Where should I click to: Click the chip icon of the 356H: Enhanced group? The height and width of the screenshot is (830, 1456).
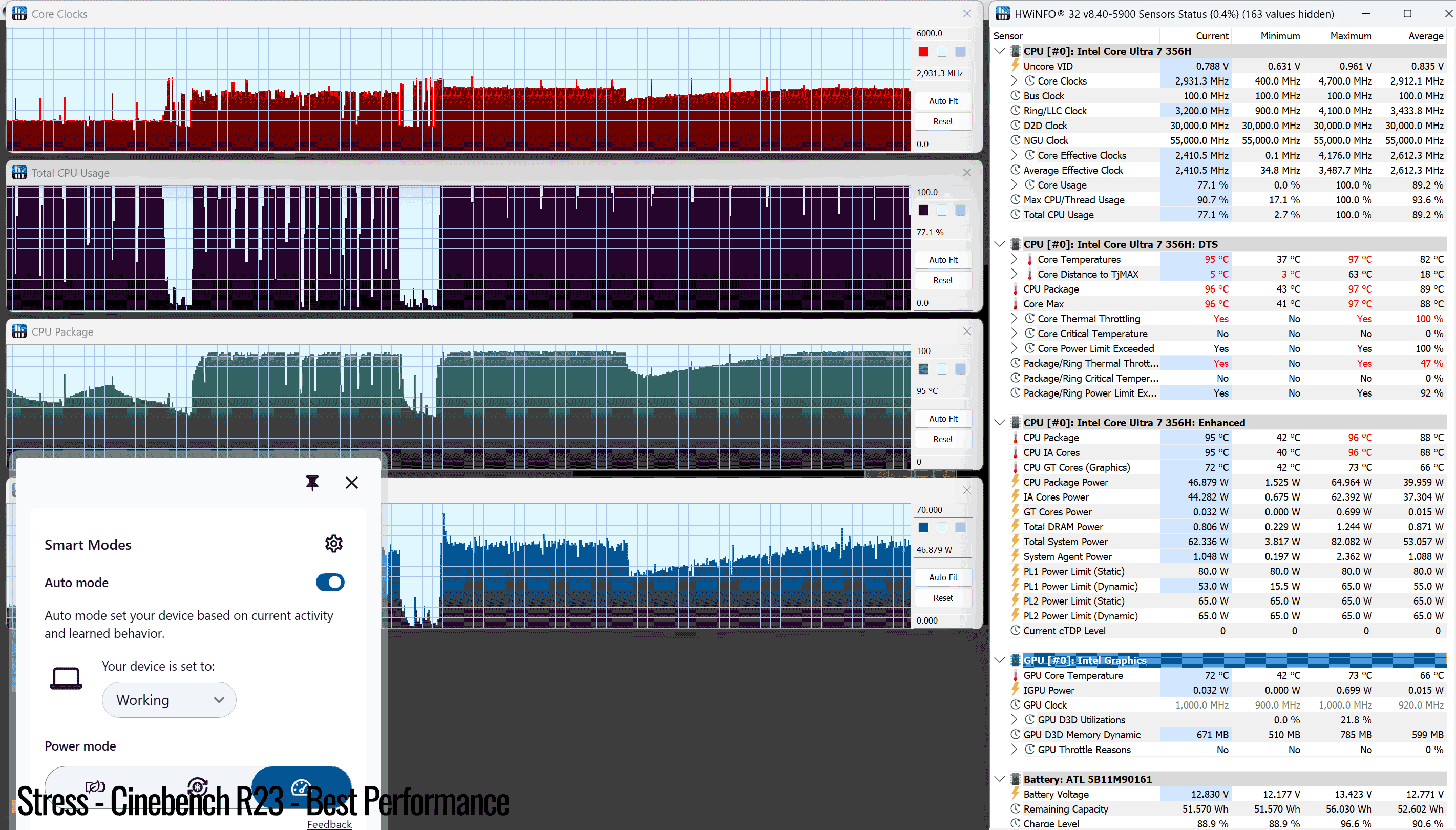1015,422
